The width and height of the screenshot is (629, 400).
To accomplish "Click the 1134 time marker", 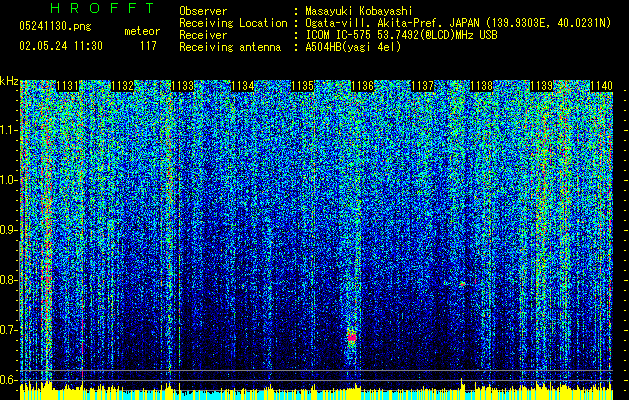I will (243, 86).
